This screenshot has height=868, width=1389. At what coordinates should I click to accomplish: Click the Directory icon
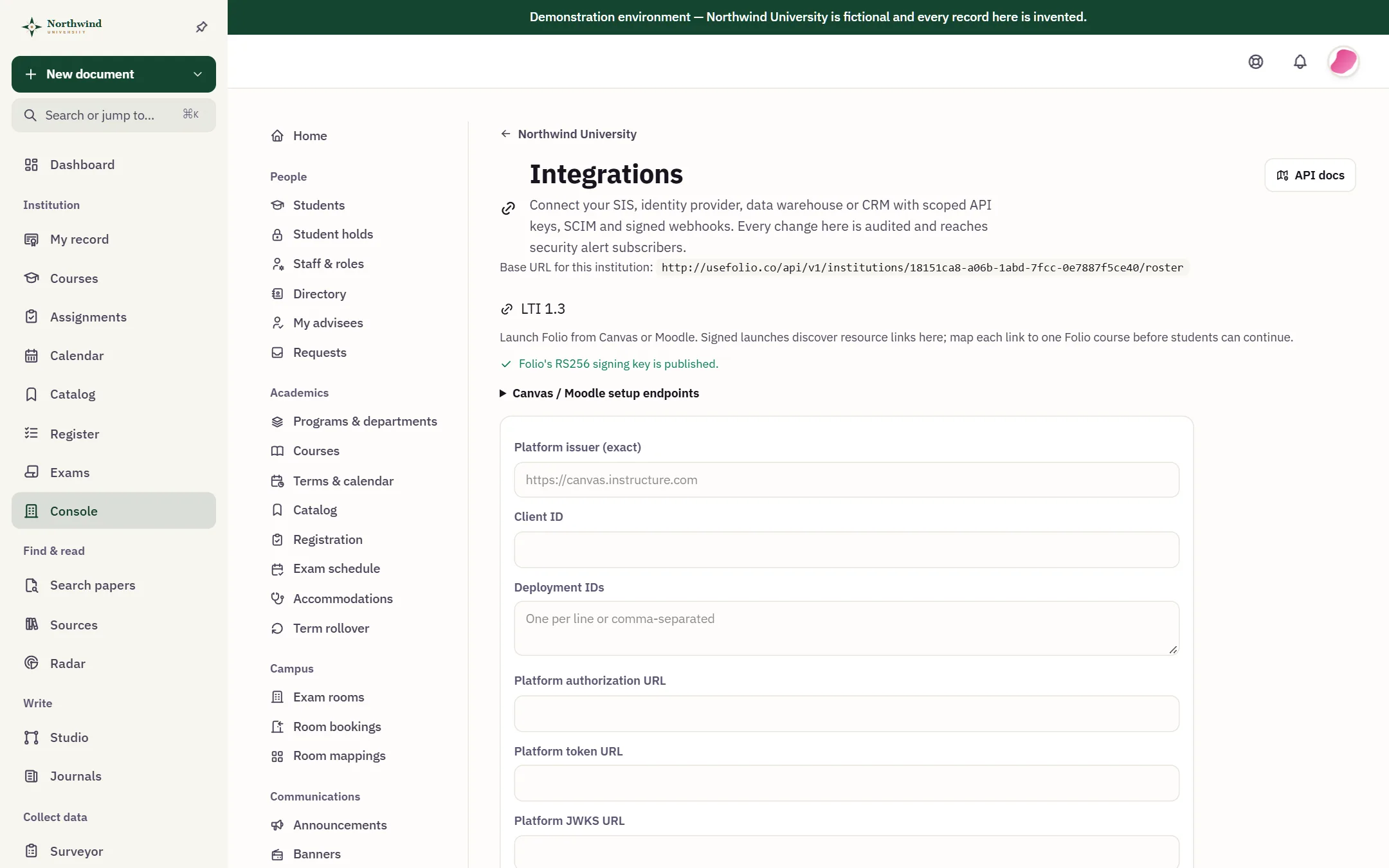pos(277,294)
